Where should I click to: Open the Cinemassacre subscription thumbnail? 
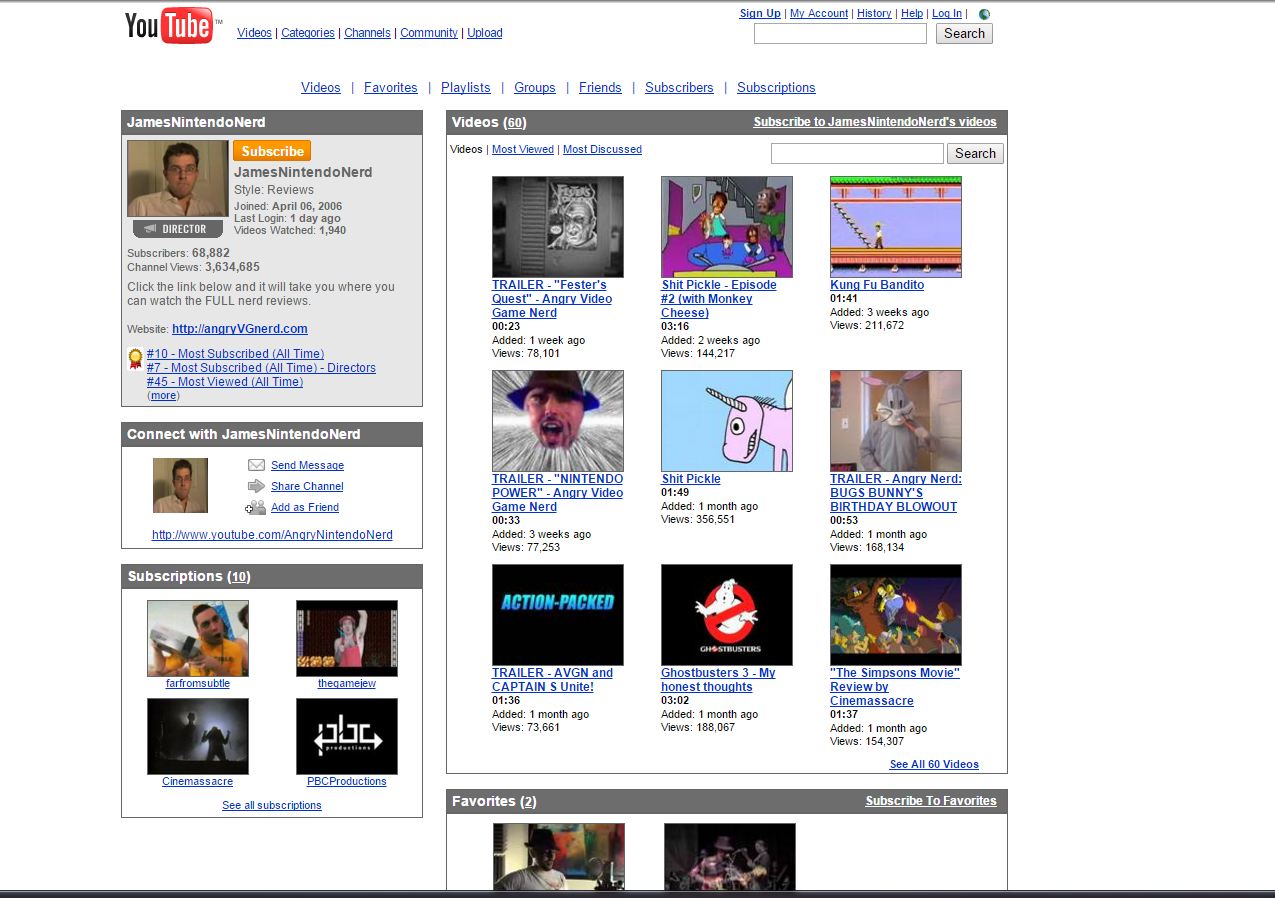pos(198,736)
